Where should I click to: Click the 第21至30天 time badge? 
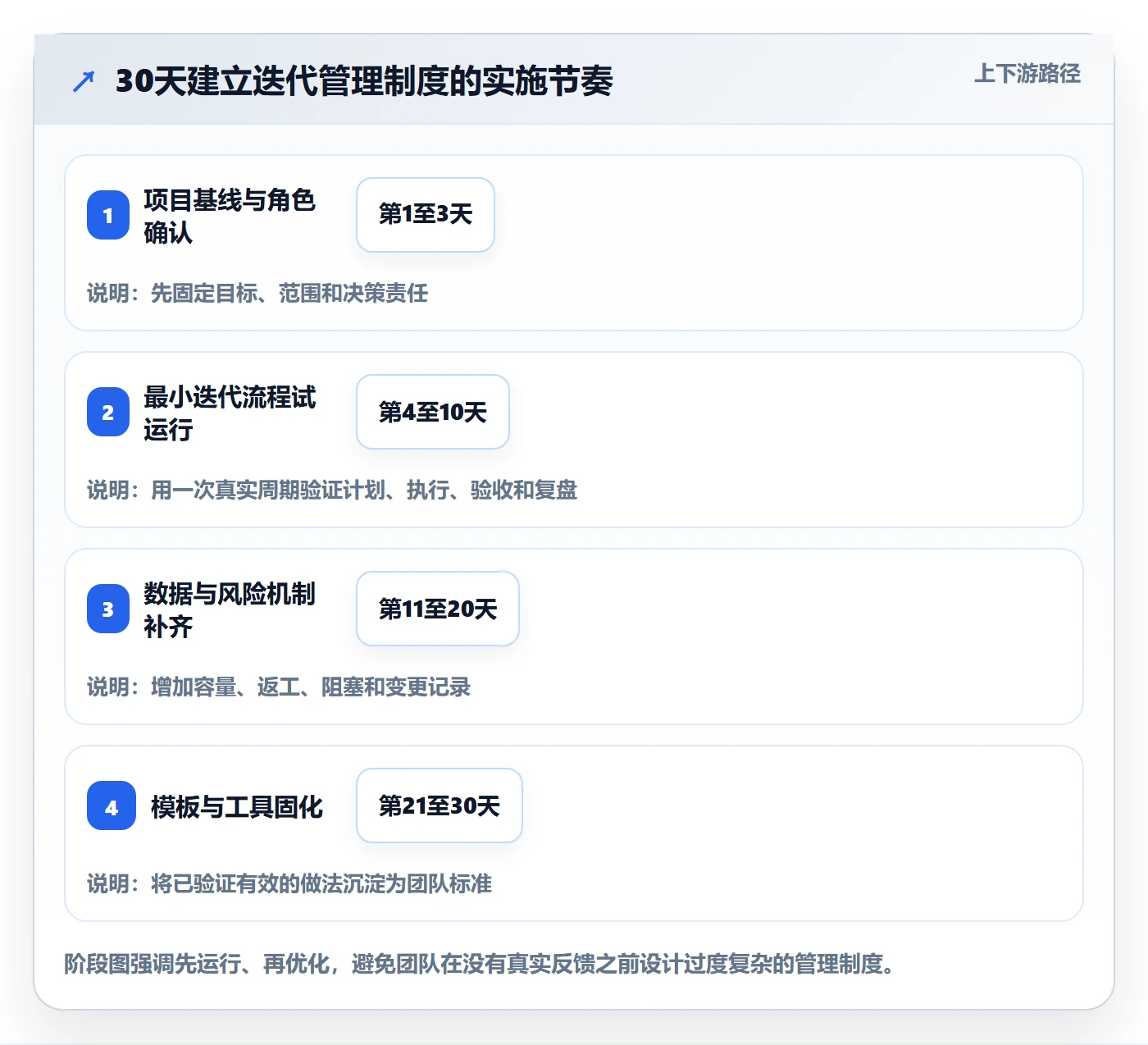(440, 805)
